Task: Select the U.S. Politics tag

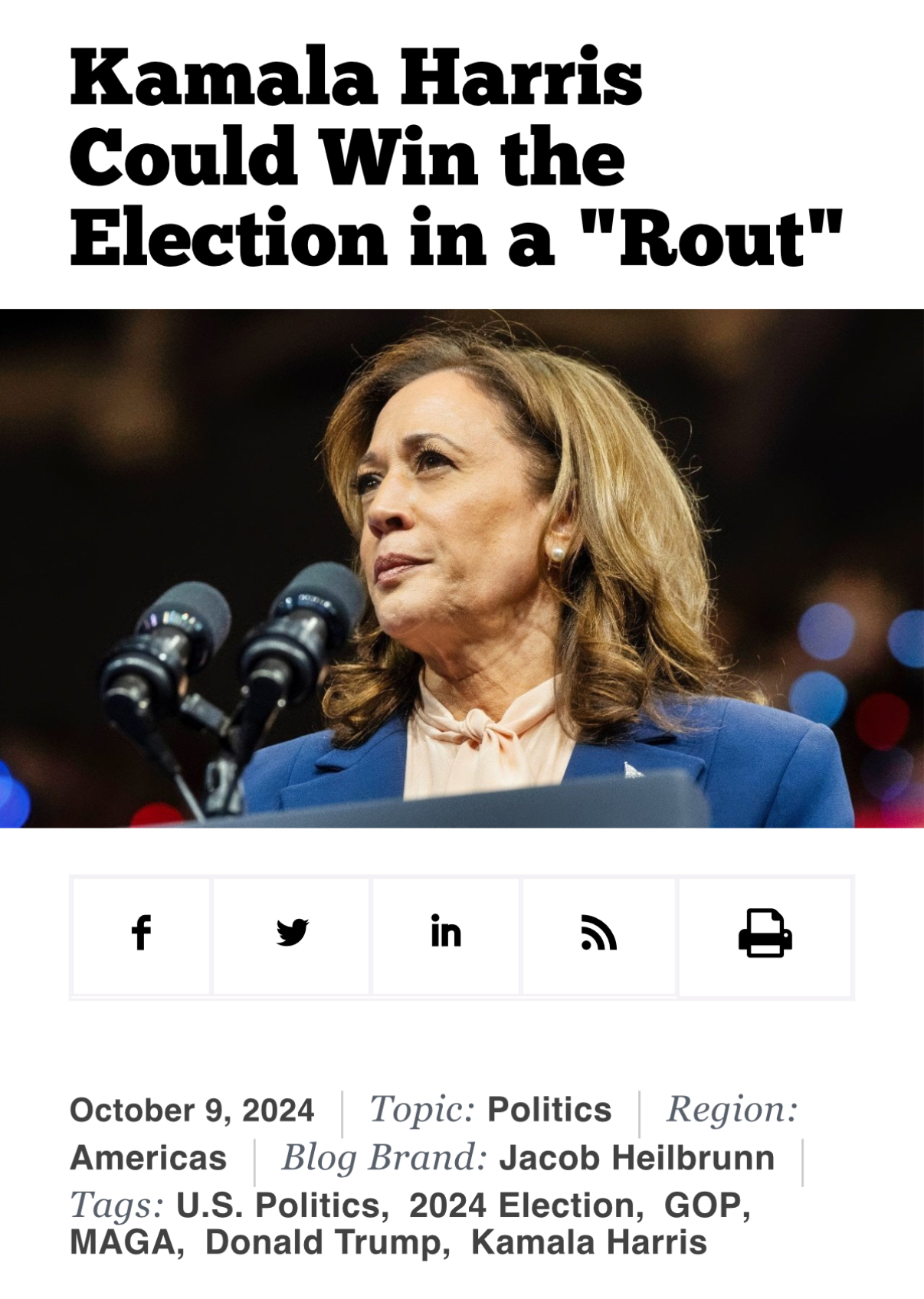Action: tap(278, 1206)
